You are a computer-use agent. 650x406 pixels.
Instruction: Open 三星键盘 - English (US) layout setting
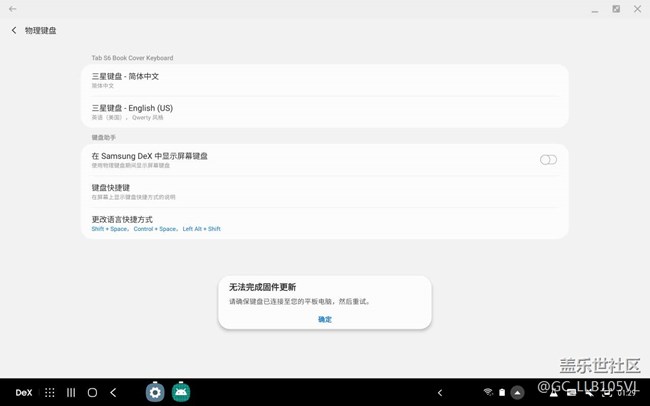[x=324, y=112]
